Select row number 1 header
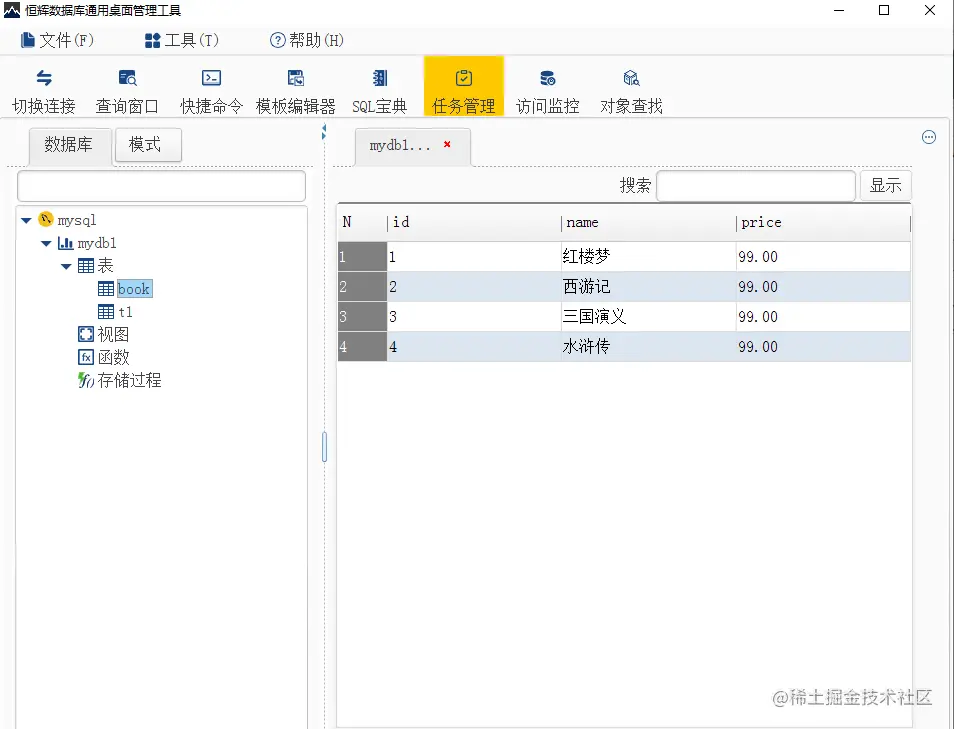This screenshot has height=729, width=954. pos(363,257)
